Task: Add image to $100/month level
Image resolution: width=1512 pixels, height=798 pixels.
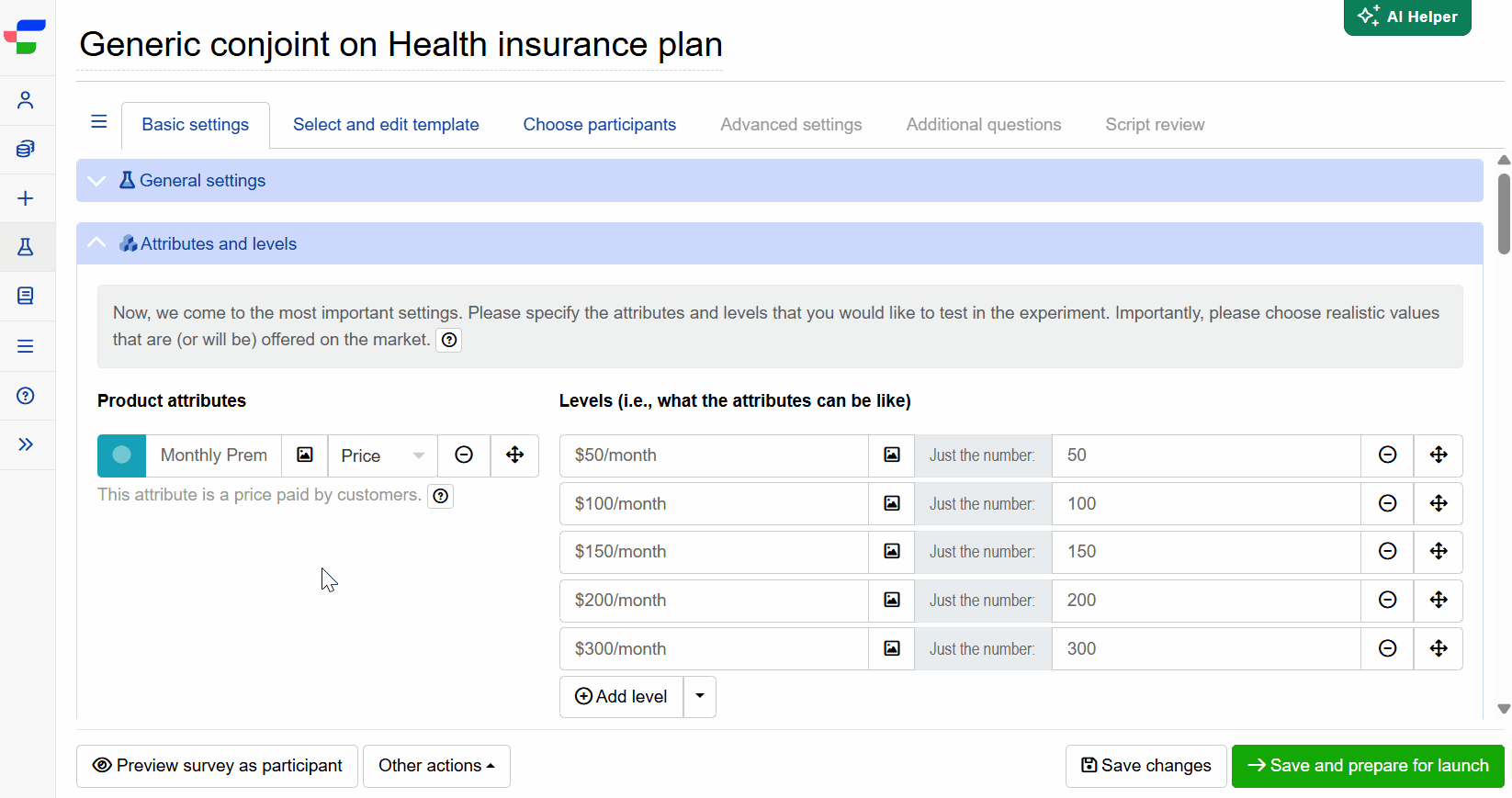Action: [x=892, y=503]
